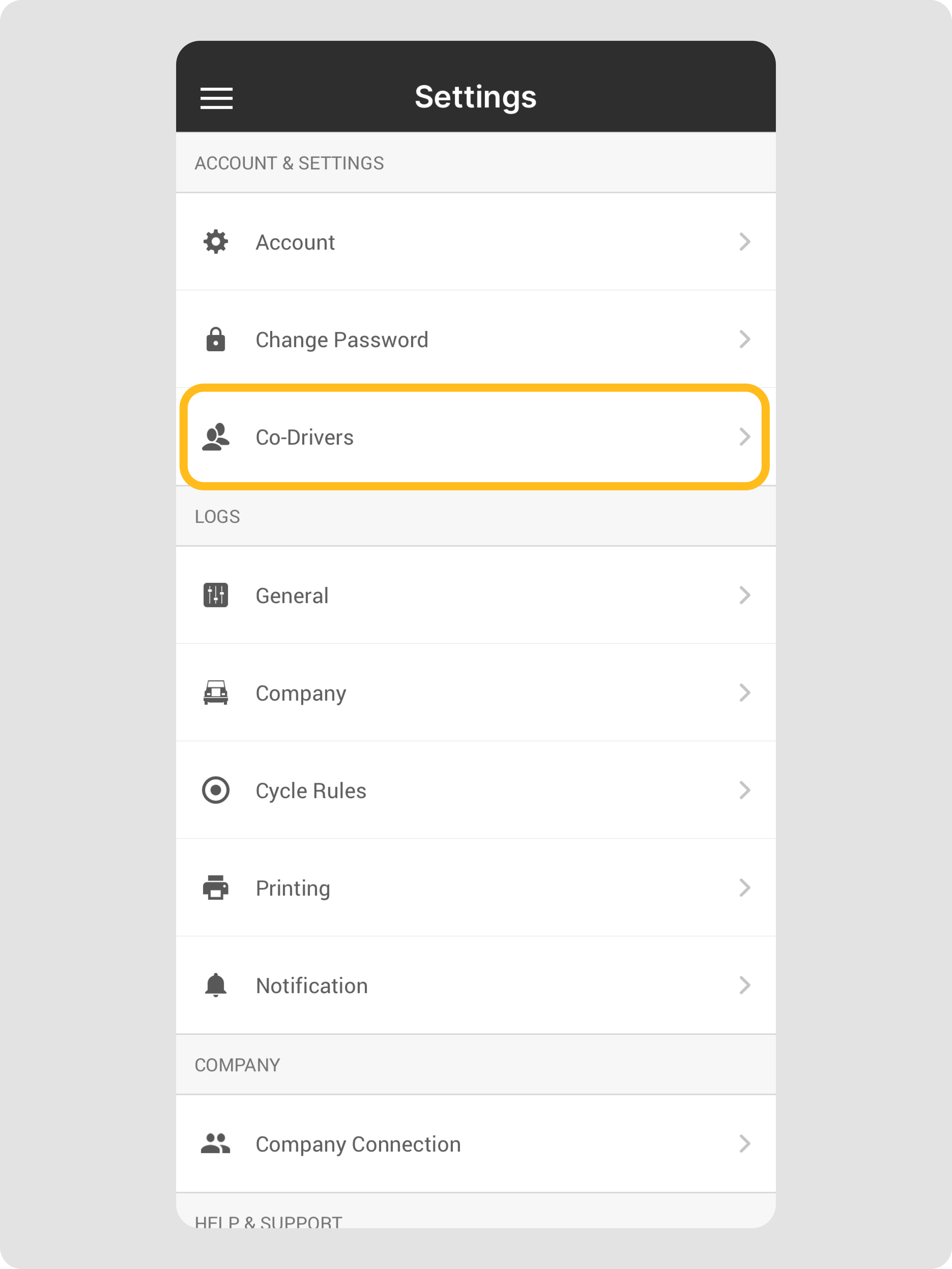952x1269 pixels.
Task: Tap the Company truck icon
Action: (x=216, y=693)
